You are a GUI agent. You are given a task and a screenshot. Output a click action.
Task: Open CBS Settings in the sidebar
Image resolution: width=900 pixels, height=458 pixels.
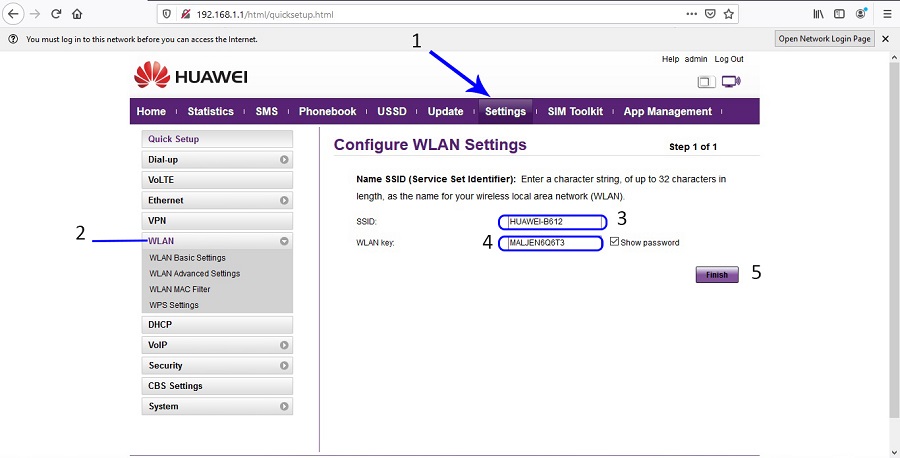(x=217, y=386)
